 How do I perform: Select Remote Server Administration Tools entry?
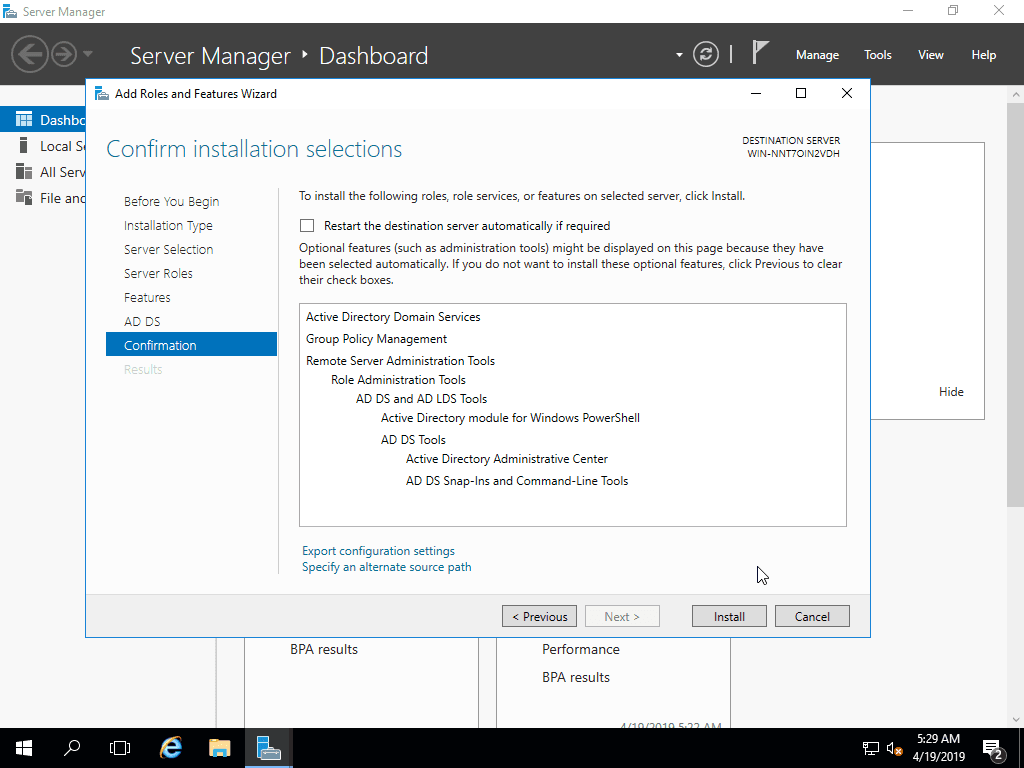point(400,361)
